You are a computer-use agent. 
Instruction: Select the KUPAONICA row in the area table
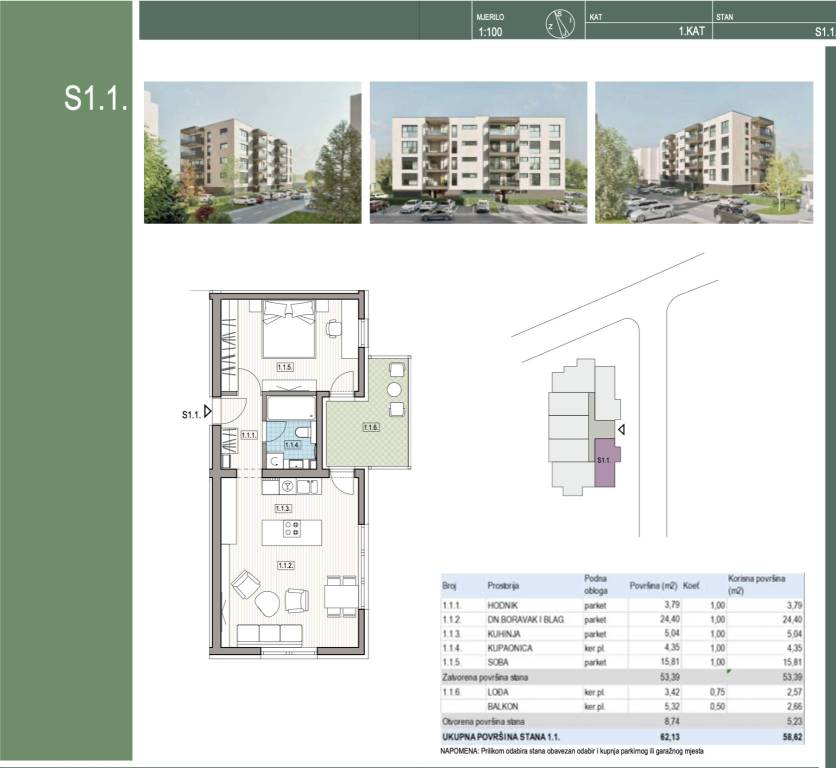coord(618,647)
